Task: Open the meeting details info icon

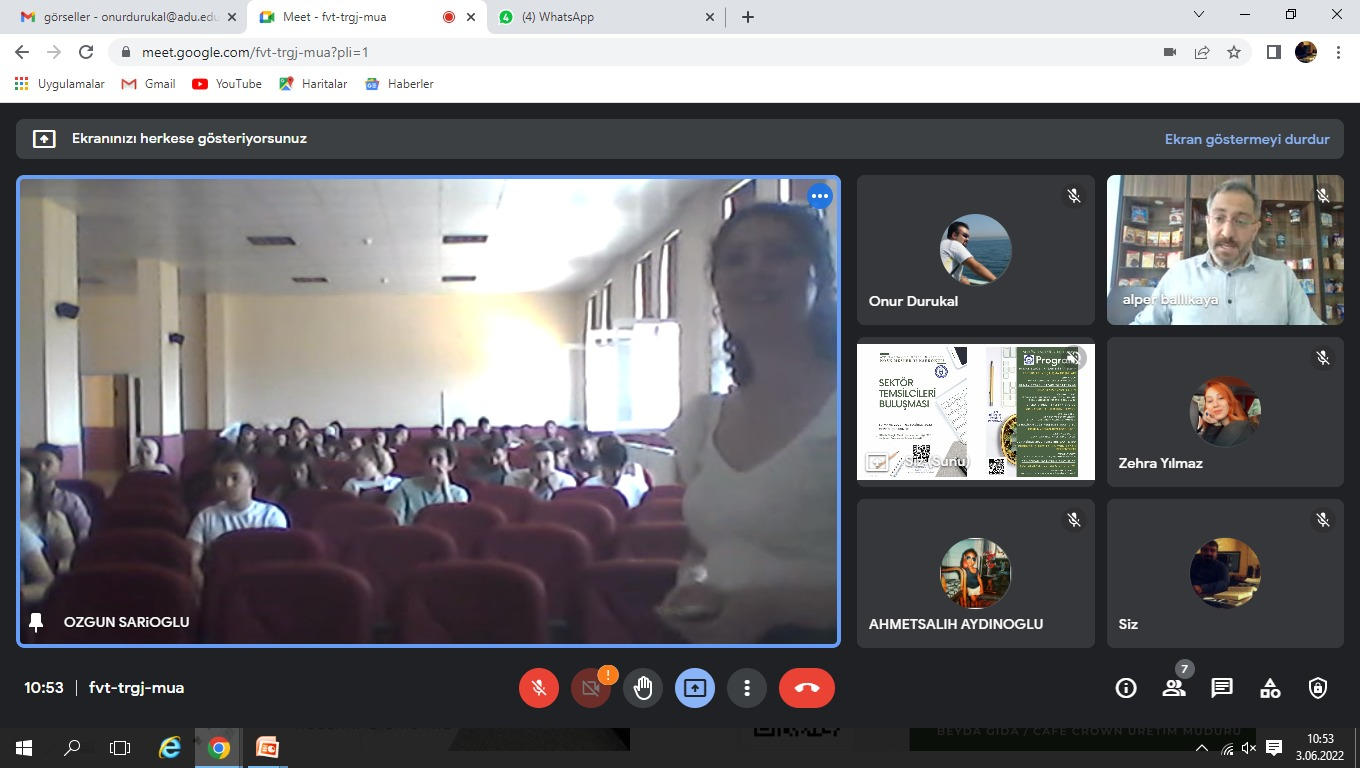Action: [x=1126, y=688]
